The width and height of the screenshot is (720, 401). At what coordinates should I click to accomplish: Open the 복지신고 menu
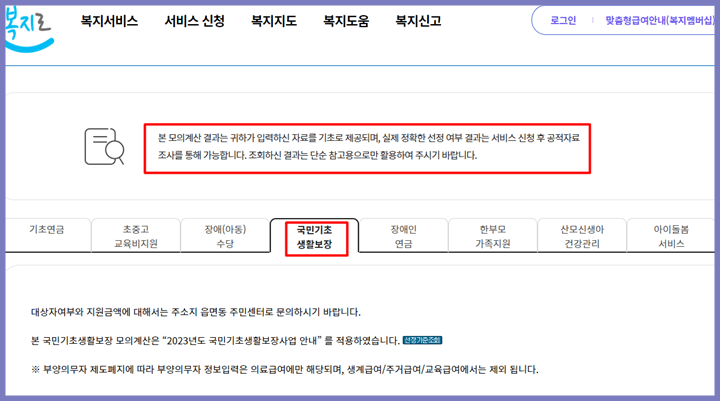click(418, 21)
